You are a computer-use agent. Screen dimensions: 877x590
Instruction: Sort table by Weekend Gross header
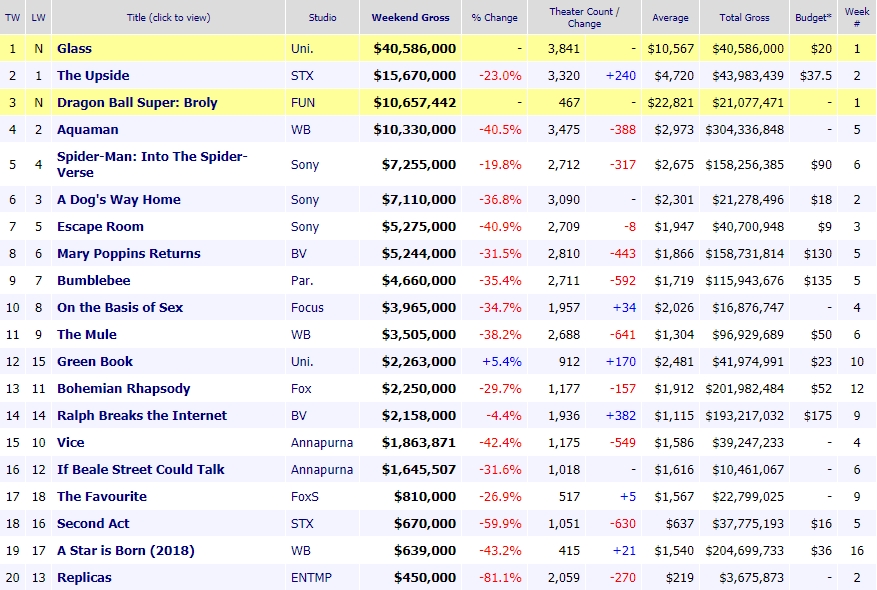pyautogui.click(x=411, y=17)
